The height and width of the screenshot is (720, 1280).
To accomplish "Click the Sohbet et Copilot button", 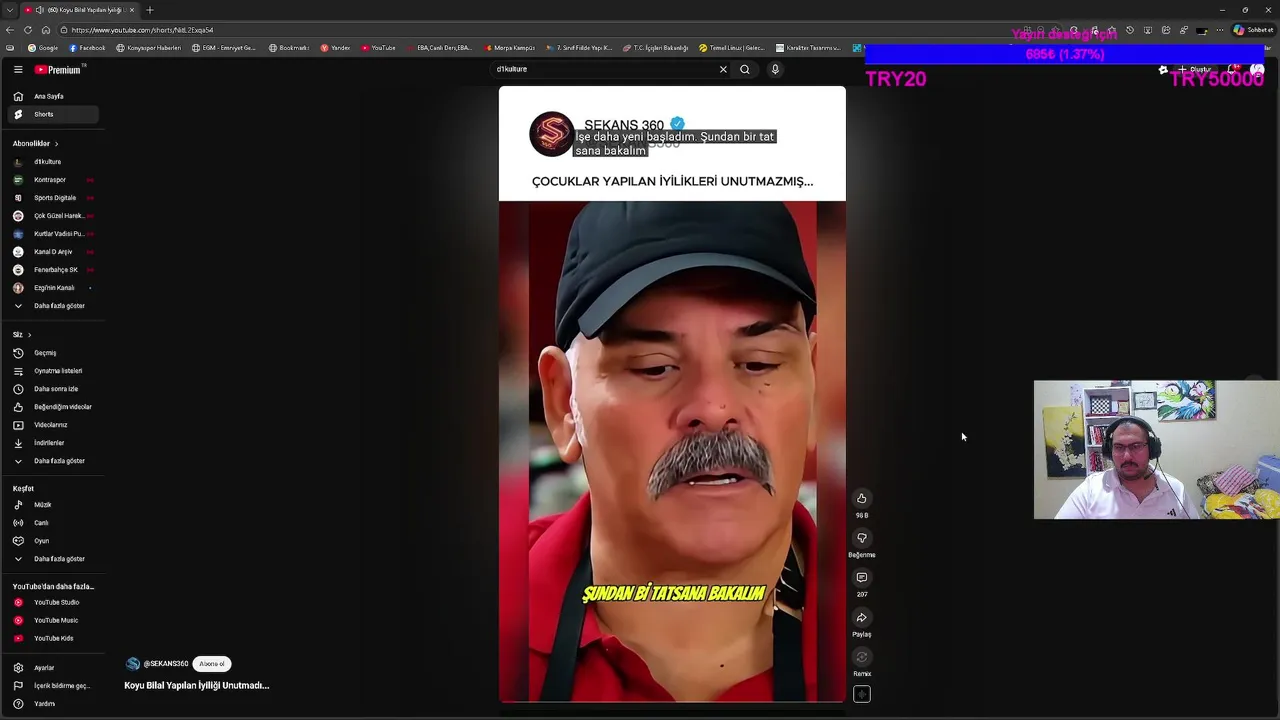I will click(1253, 30).
